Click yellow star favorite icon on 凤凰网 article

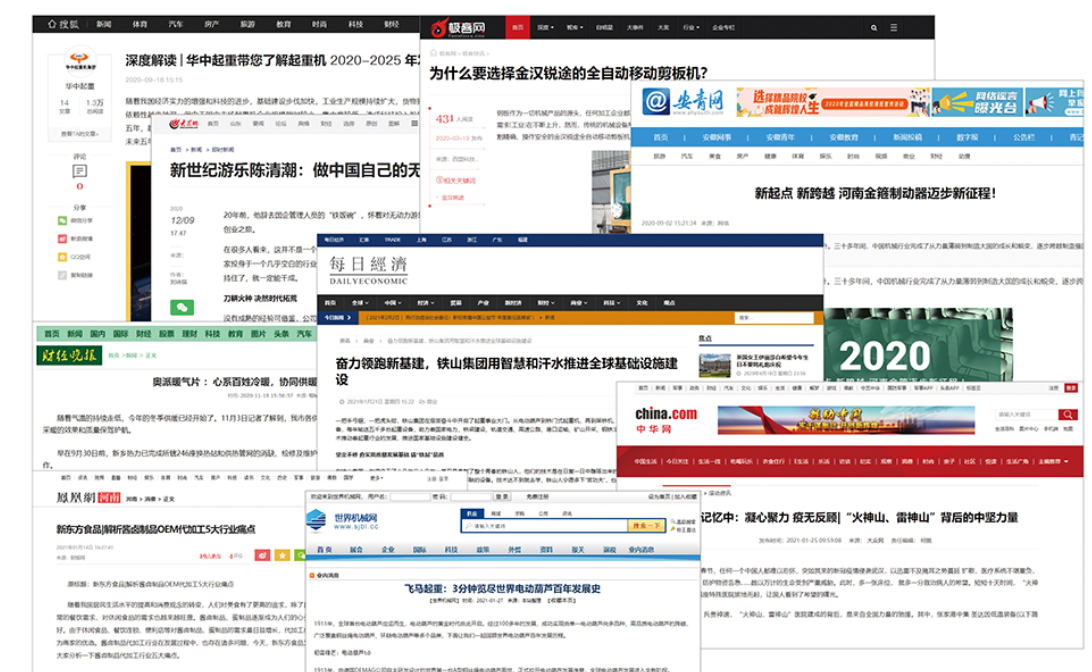(x=282, y=555)
